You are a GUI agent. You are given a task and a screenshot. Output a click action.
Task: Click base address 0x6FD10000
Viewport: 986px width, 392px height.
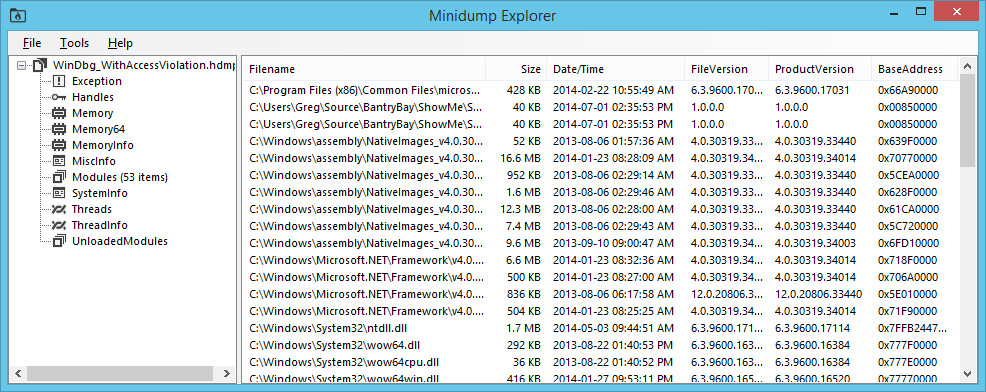908,243
